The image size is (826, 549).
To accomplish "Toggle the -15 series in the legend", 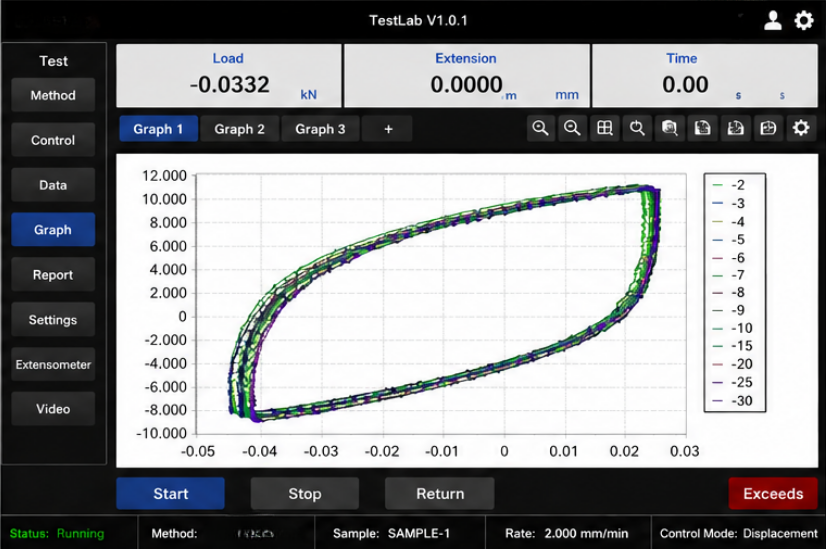I will tap(733, 346).
